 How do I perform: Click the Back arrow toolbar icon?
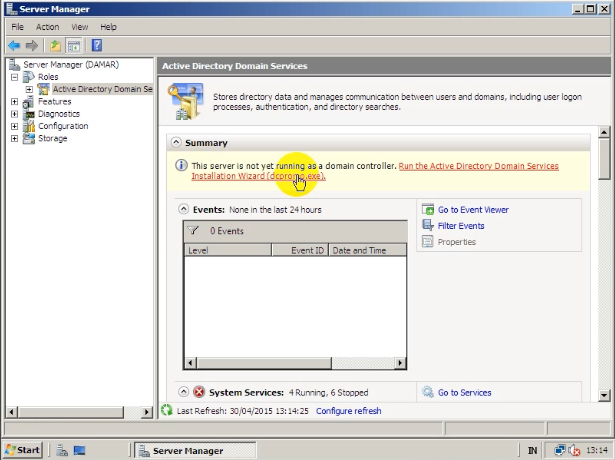14,46
